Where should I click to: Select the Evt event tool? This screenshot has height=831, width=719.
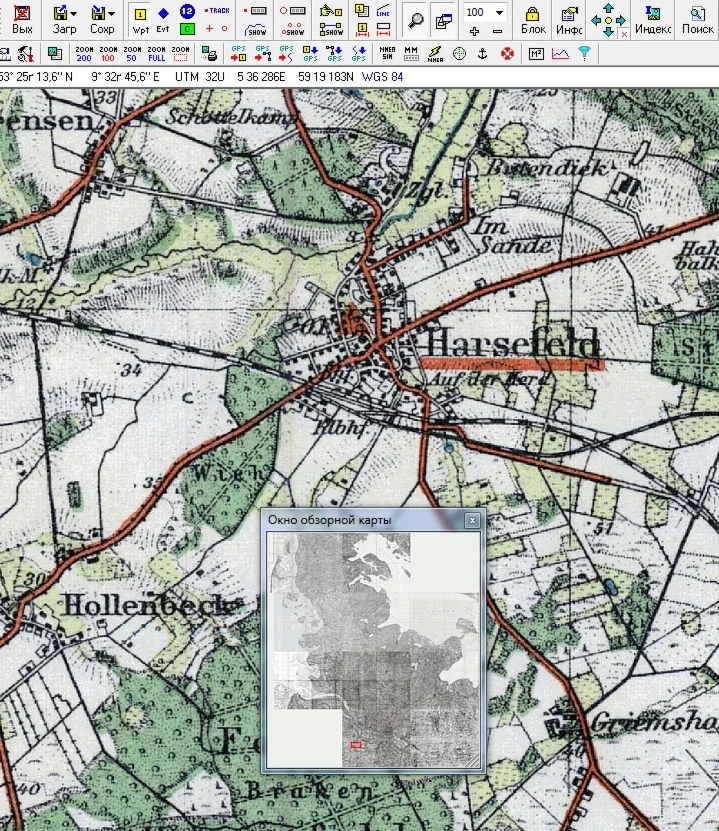pos(163,20)
